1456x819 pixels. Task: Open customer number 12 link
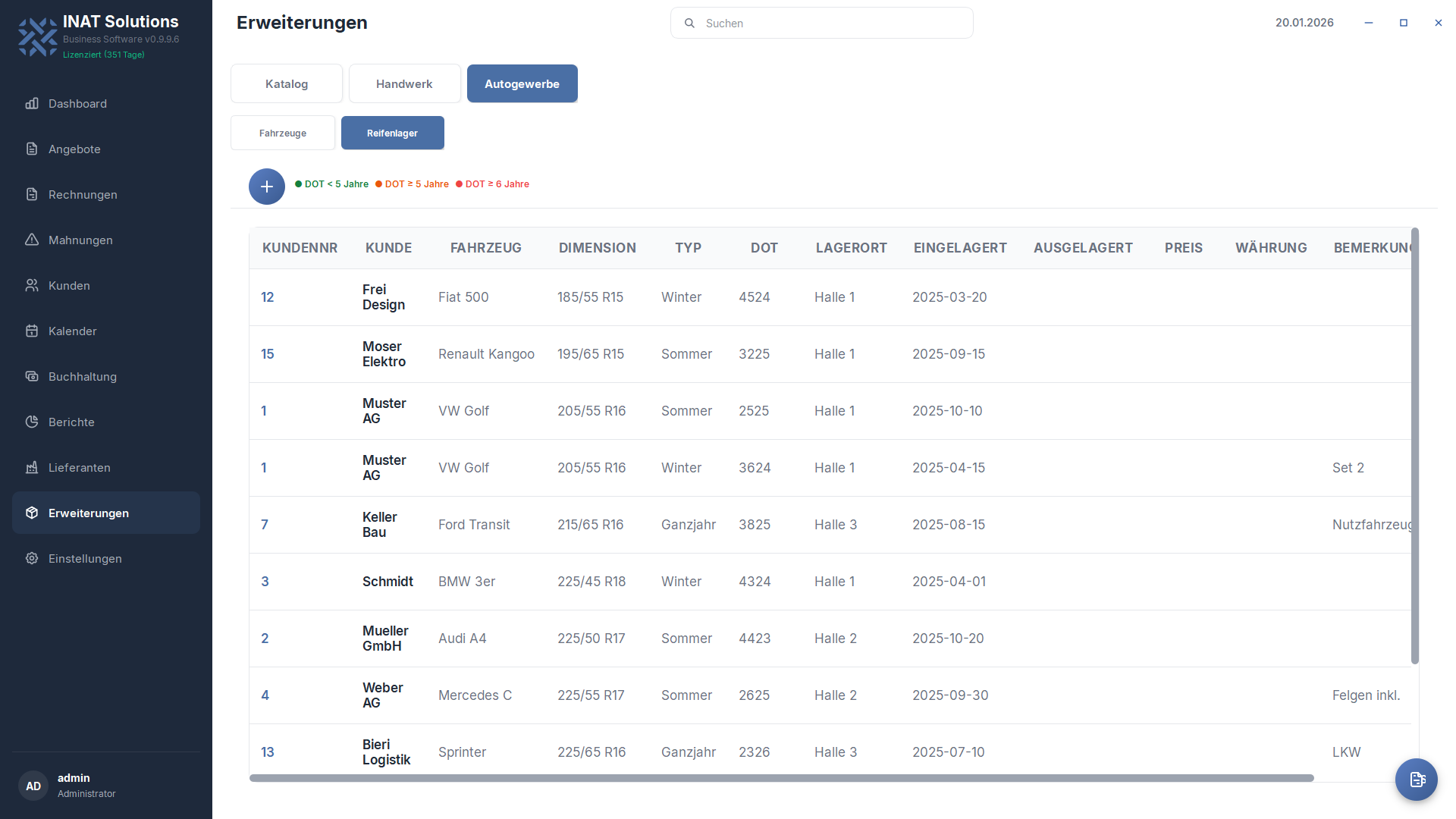pyautogui.click(x=268, y=297)
